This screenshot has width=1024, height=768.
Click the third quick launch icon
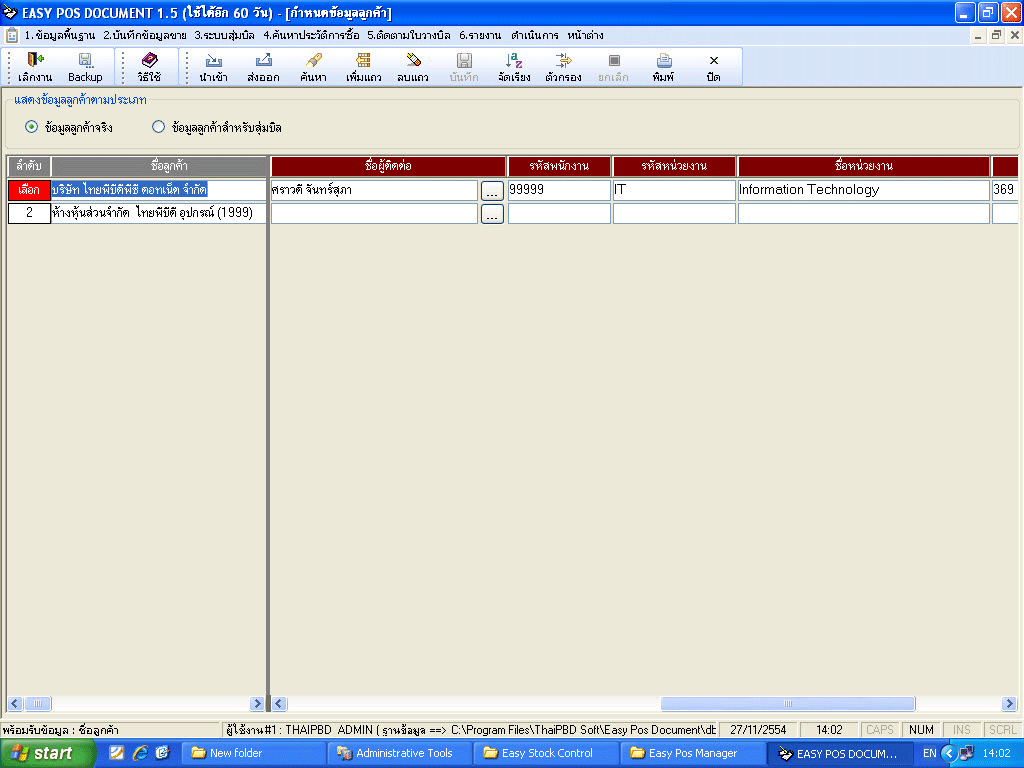tap(162, 752)
